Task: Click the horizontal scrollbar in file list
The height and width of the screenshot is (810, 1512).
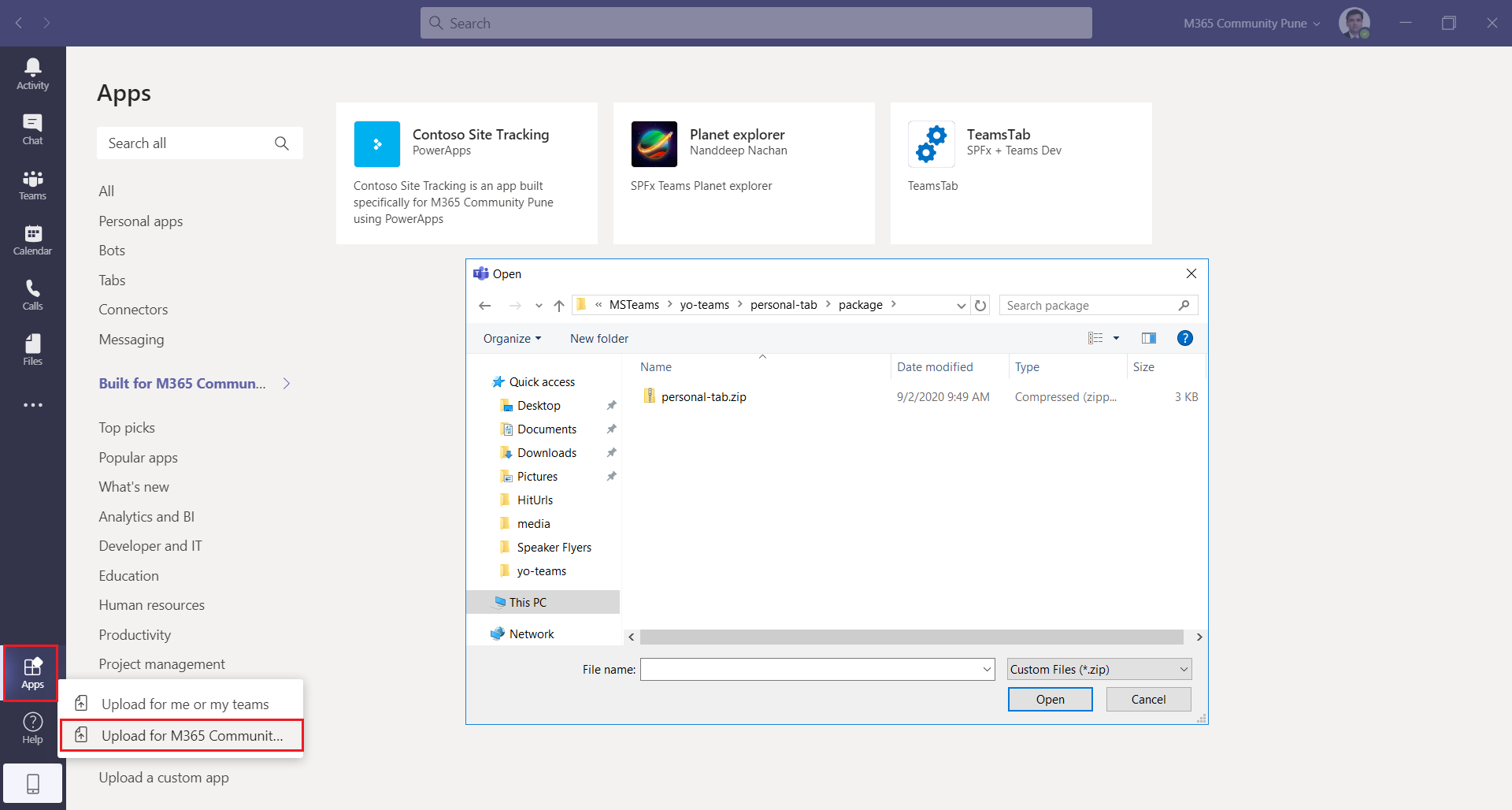Action: coord(911,637)
